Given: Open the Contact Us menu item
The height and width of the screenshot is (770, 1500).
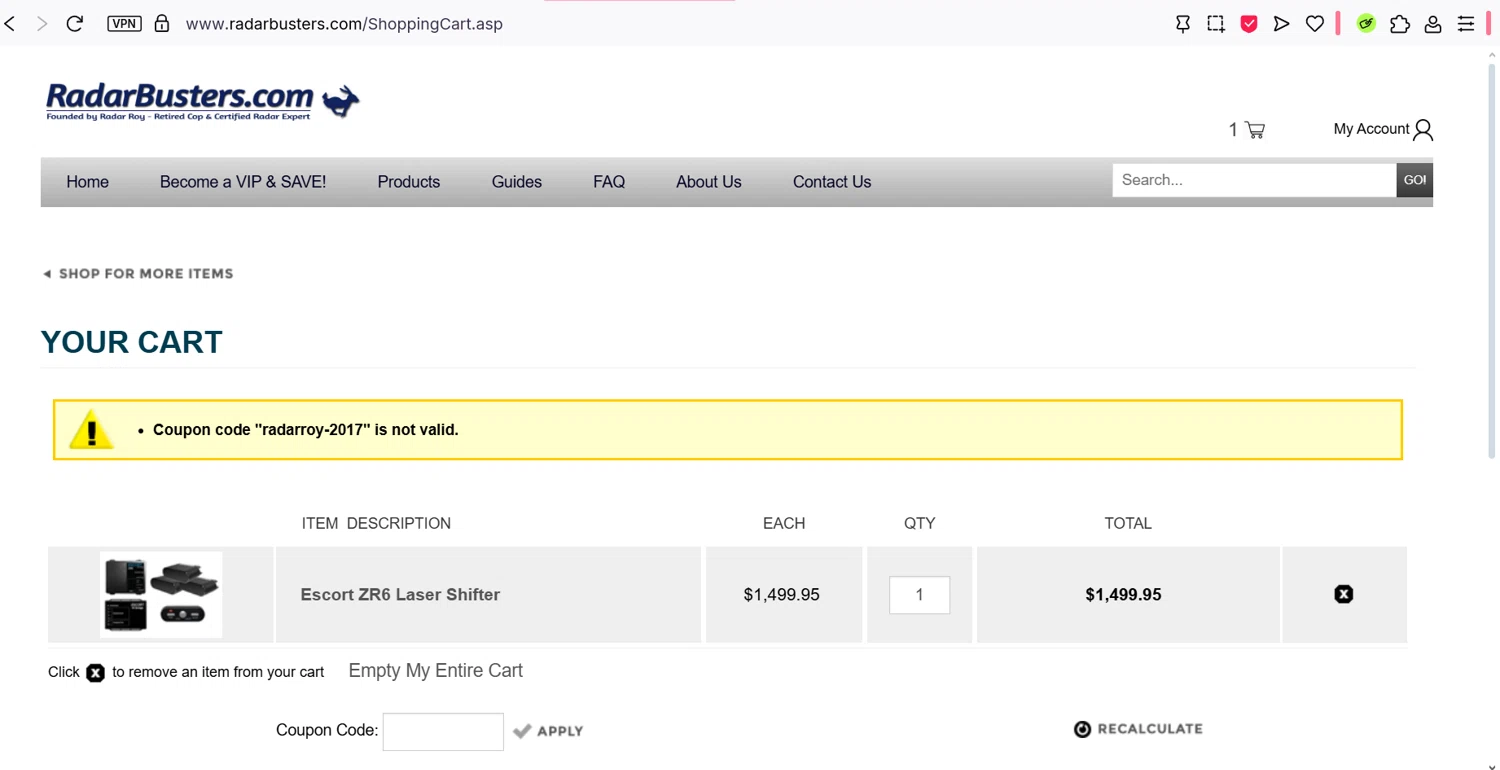Looking at the screenshot, I should click(832, 182).
